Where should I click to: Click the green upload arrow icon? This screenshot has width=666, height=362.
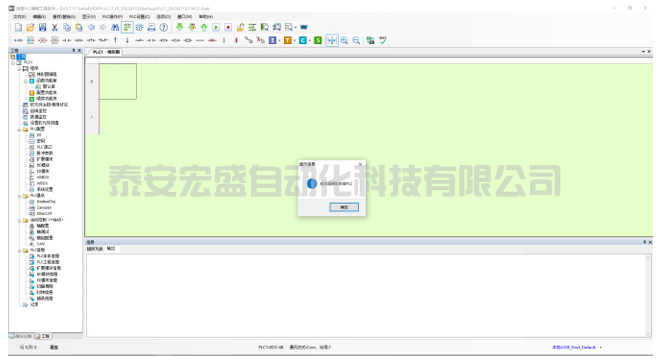[x=204, y=28]
